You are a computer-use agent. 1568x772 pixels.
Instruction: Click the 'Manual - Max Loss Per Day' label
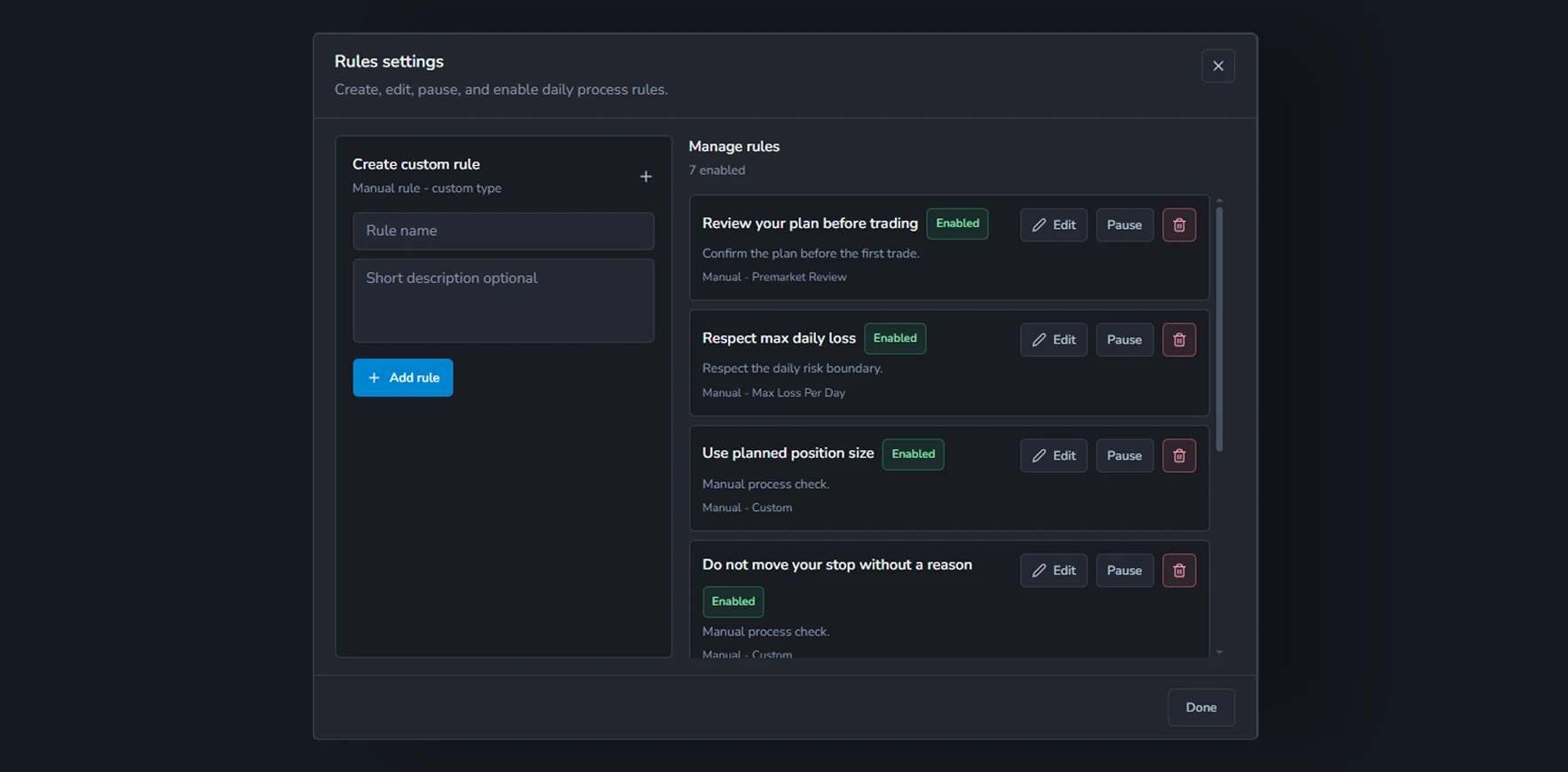tap(773, 392)
